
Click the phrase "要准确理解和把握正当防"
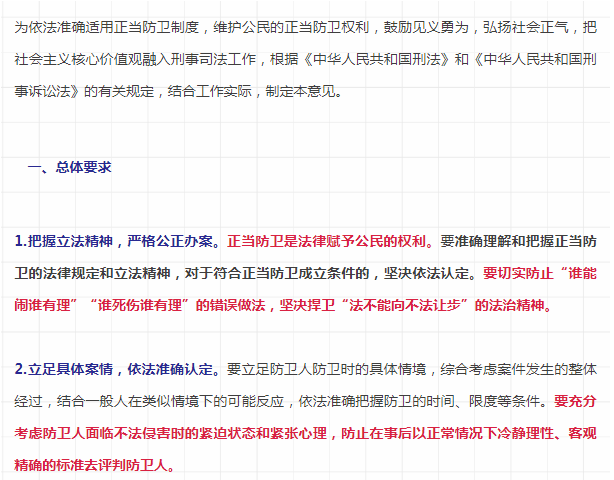518,241
